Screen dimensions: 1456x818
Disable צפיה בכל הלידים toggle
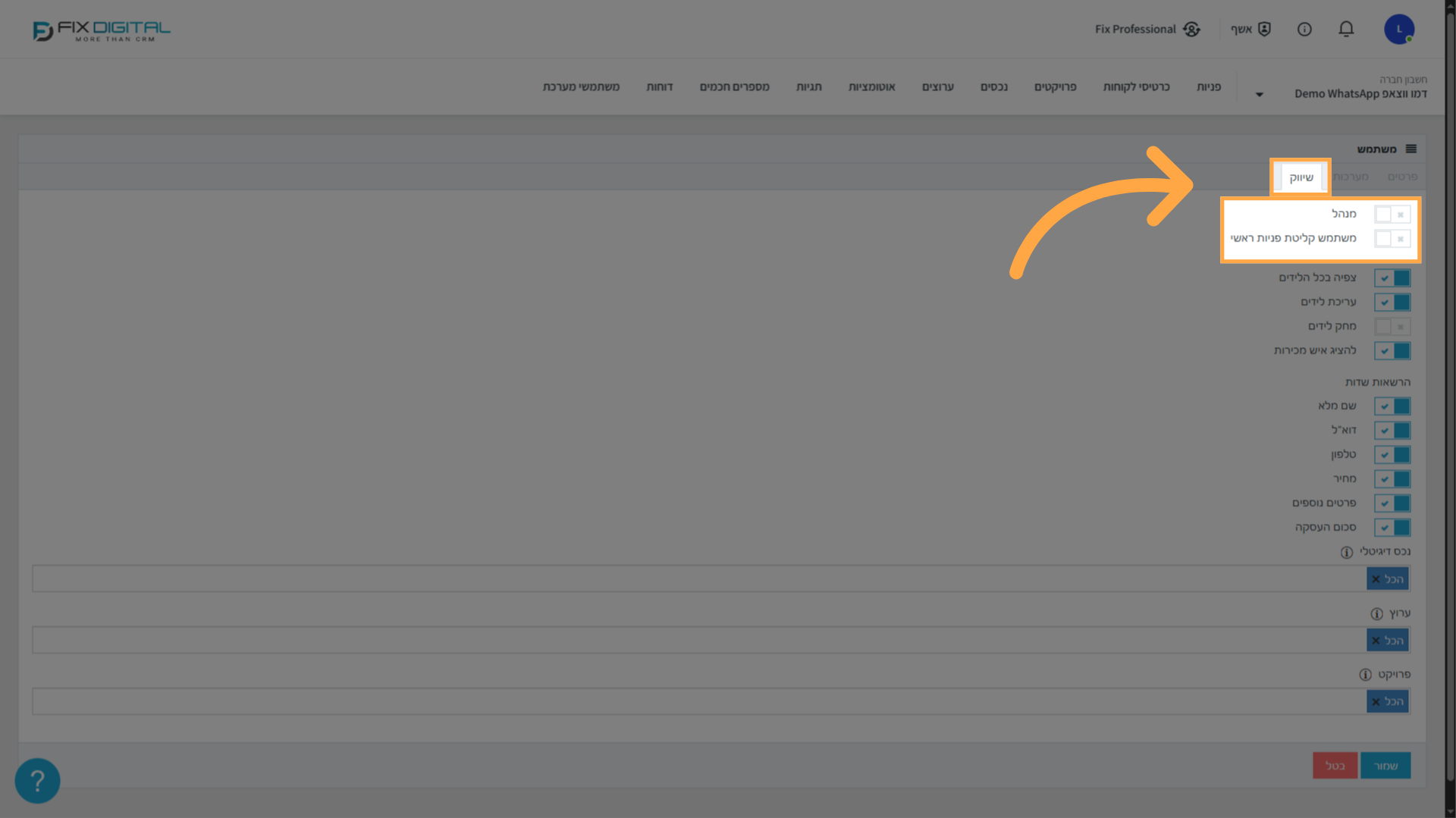[x=1392, y=278]
